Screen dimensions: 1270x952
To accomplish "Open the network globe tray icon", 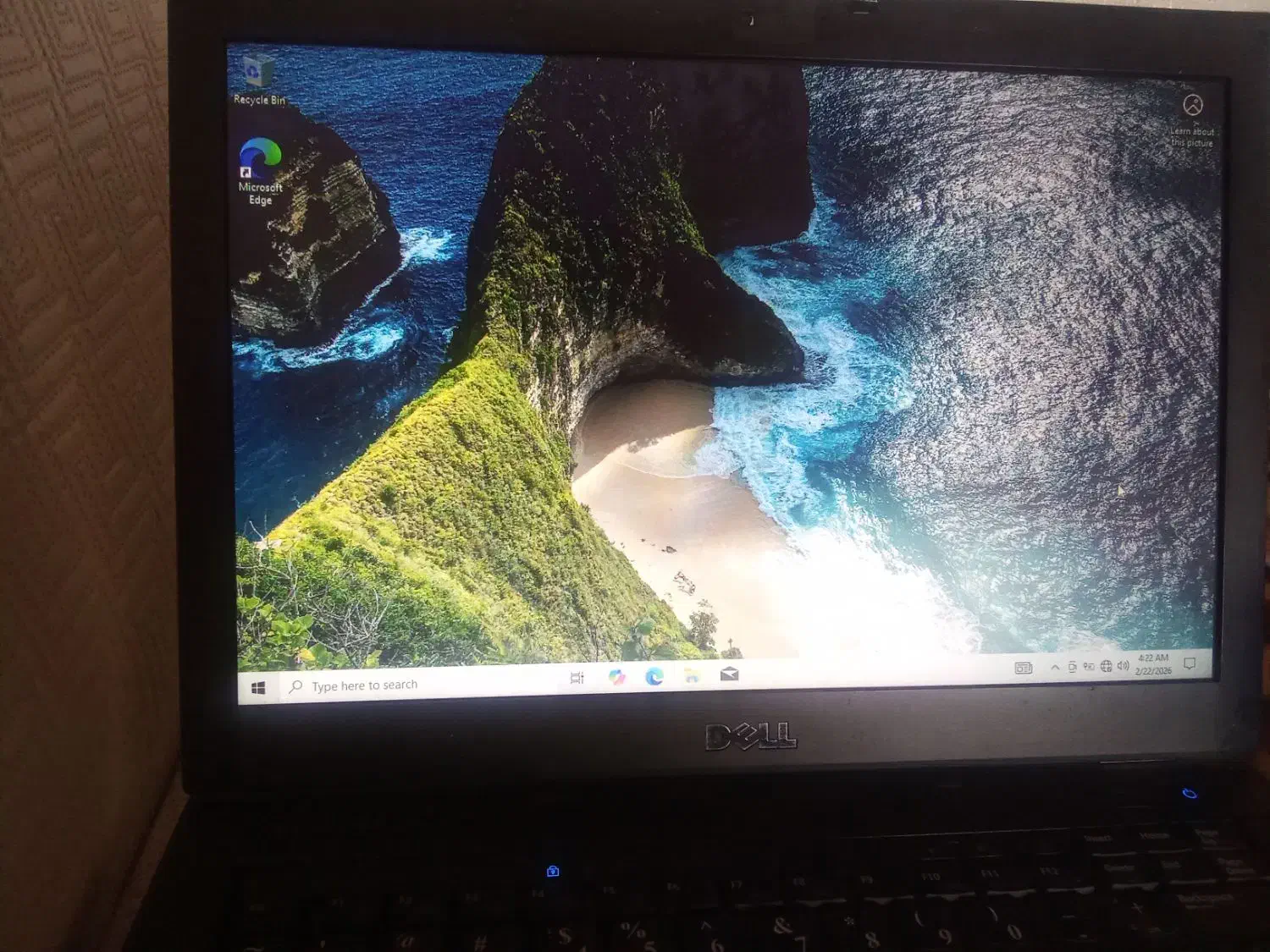I will [1106, 667].
